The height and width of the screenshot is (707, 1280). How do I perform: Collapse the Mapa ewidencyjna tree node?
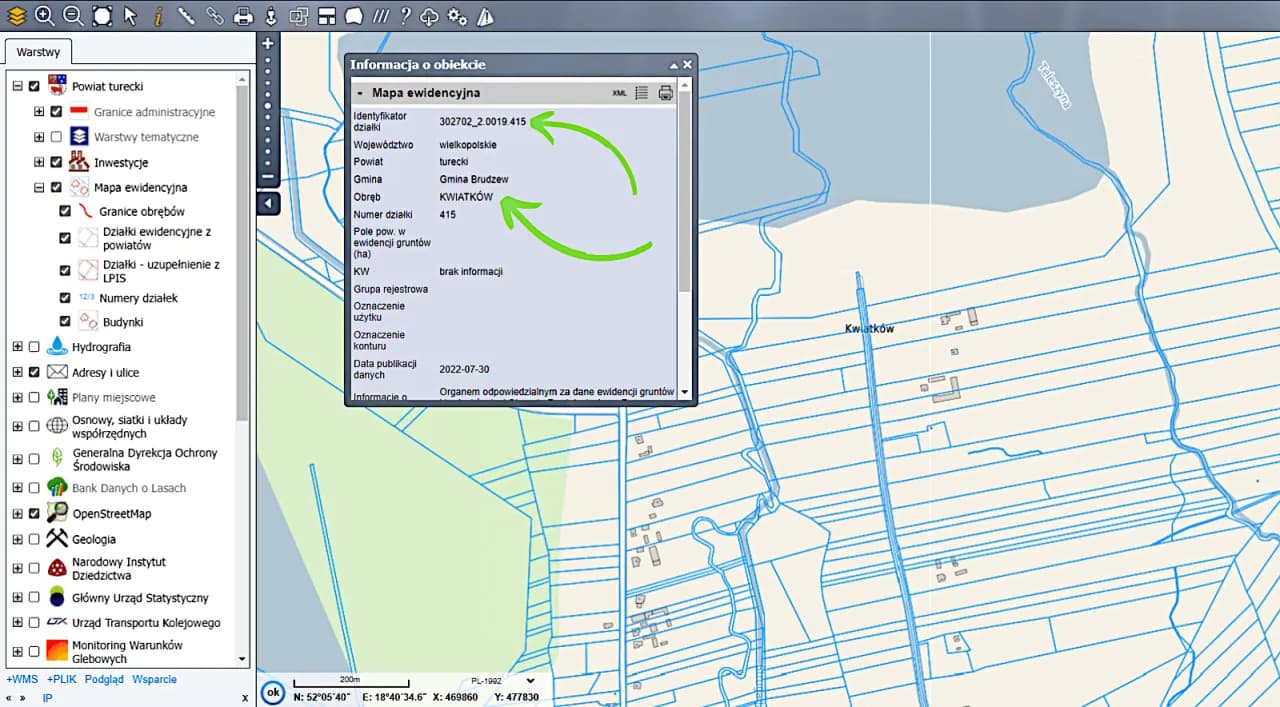coord(39,187)
